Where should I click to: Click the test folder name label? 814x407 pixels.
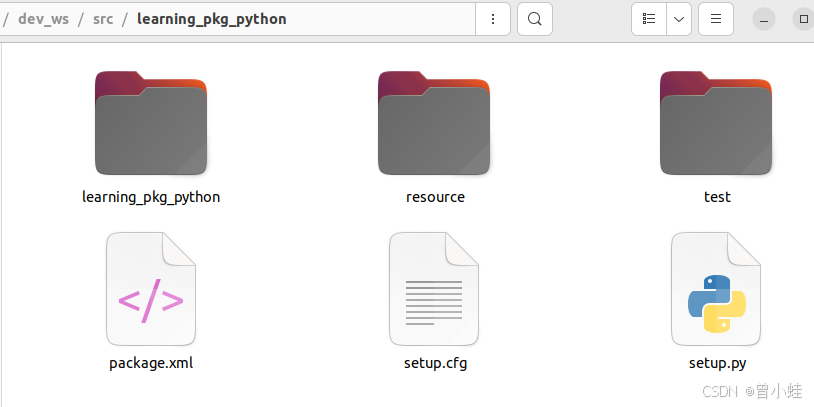tap(717, 197)
